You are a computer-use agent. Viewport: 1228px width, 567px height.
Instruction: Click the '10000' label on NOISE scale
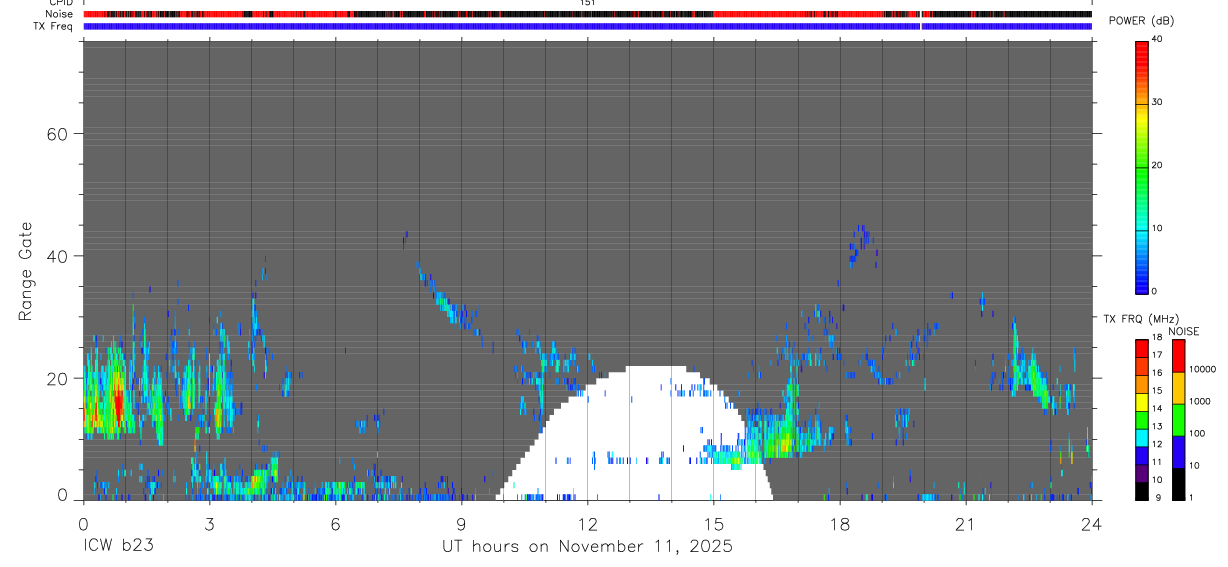(1202, 369)
